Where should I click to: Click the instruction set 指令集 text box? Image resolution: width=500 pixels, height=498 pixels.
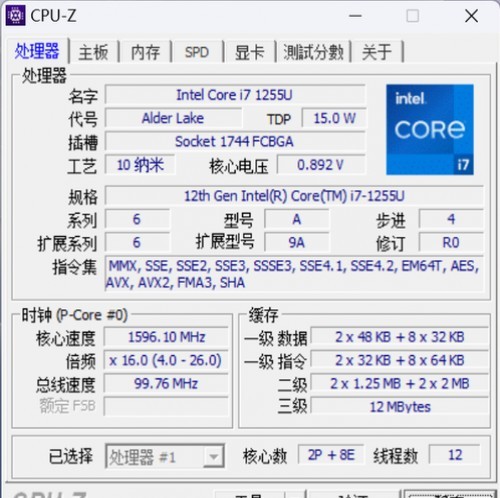[294, 274]
